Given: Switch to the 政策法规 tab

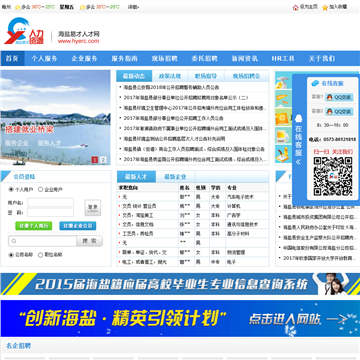Looking at the screenshot, I should click(x=170, y=76).
